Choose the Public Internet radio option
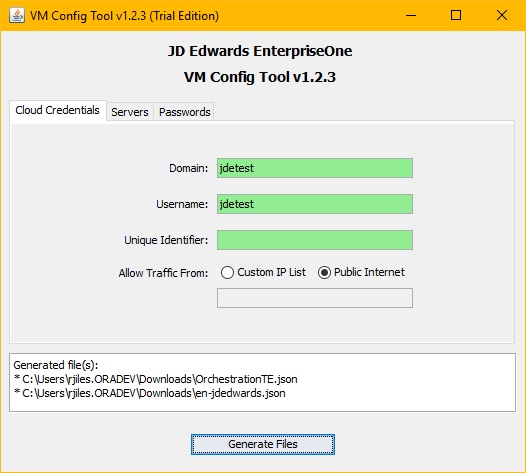This screenshot has height=473, width=526. click(361, 272)
